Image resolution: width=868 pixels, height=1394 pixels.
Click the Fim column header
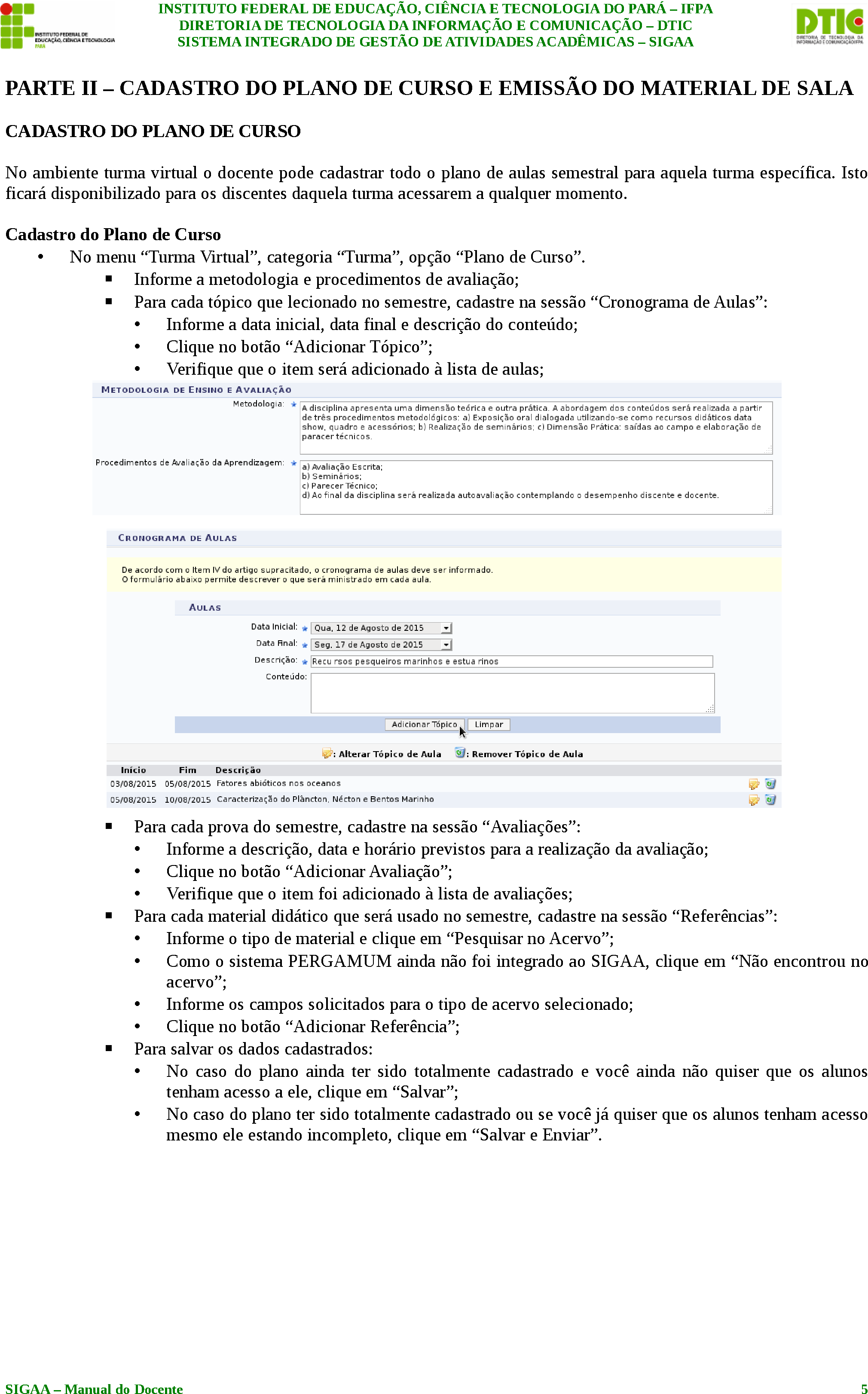(187, 770)
